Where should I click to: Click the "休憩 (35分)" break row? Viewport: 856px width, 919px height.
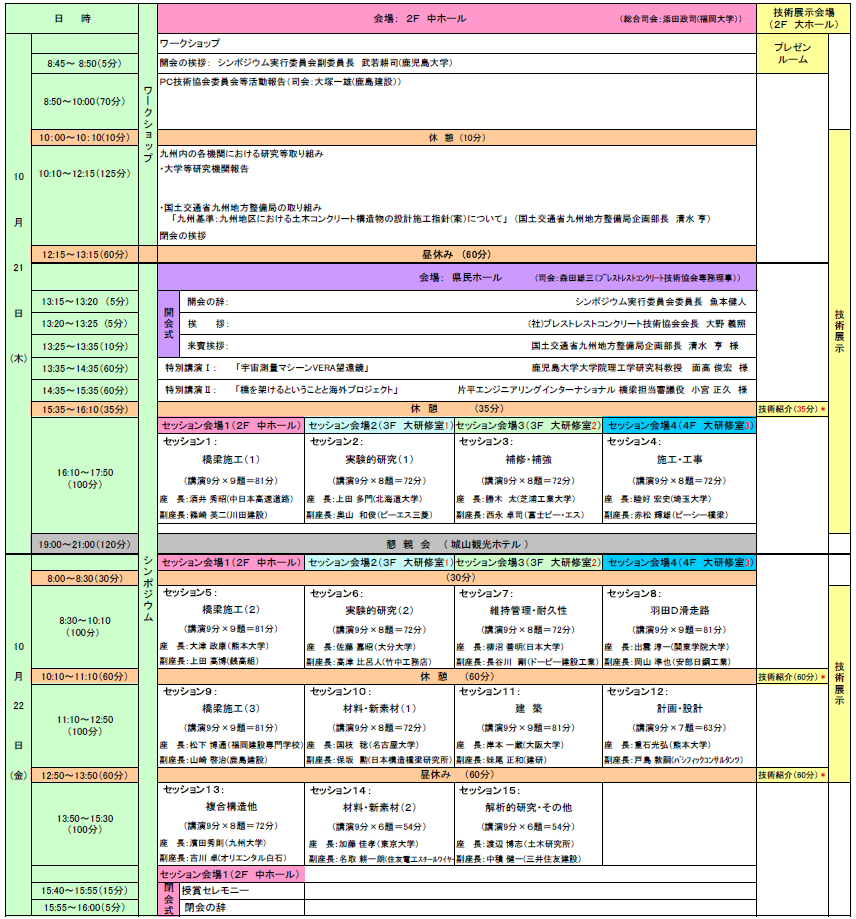pos(456,409)
